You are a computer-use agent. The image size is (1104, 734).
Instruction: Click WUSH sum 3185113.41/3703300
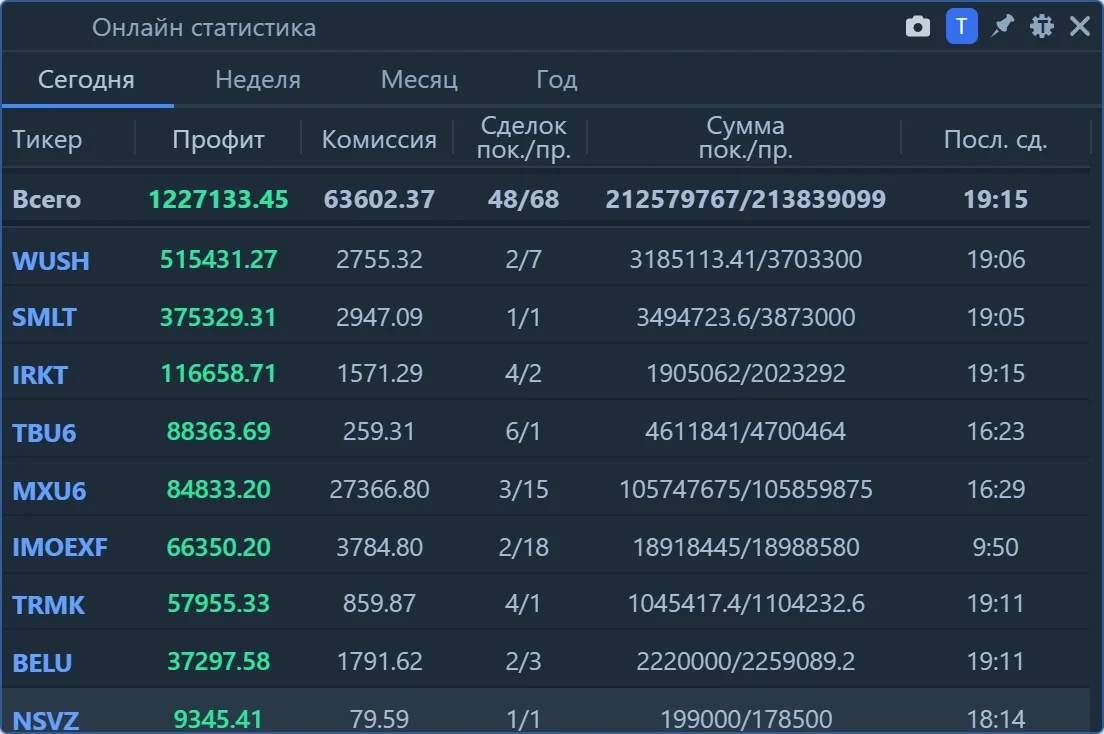click(x=746, y=259)
